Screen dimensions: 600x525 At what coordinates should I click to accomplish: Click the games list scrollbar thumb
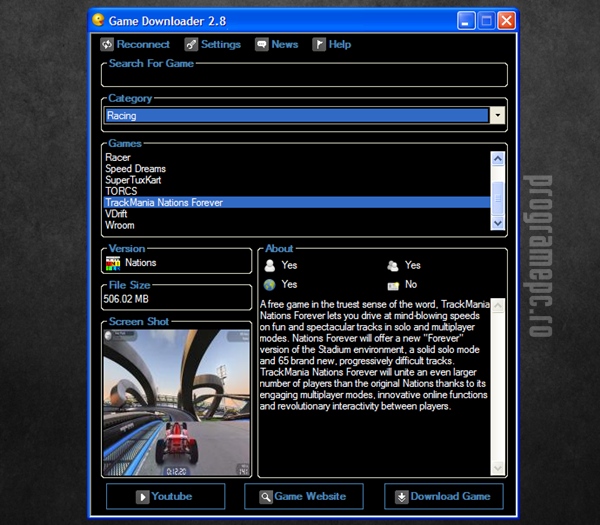497,198
